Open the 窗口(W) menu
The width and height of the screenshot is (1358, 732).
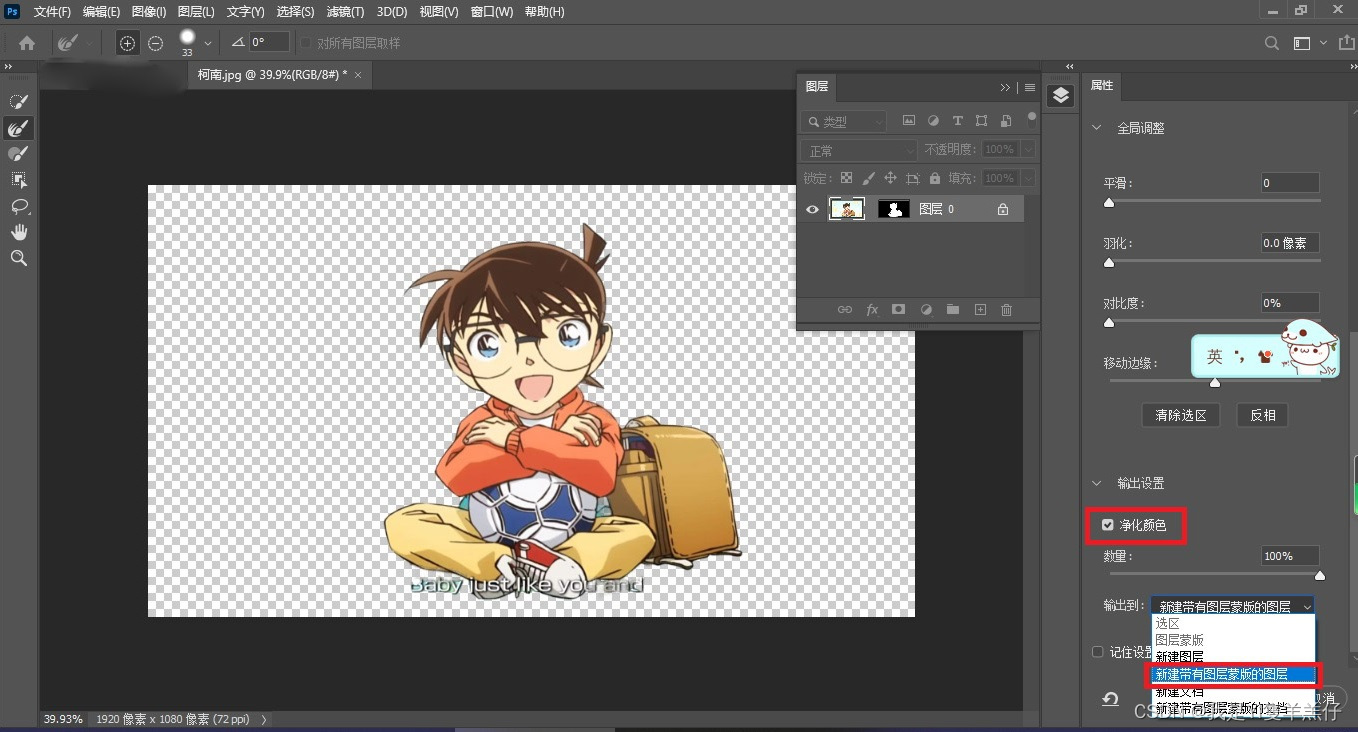coord(491,12)
